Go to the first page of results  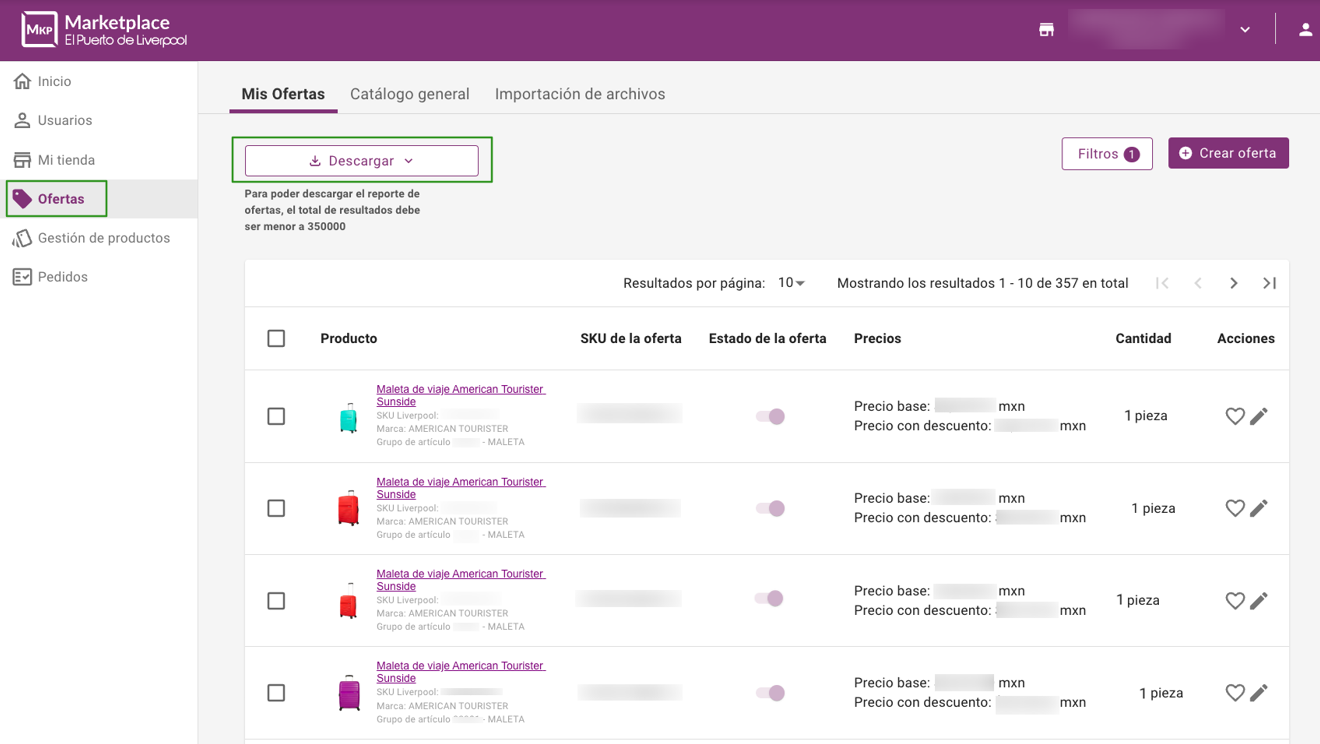click(x=1162, y=283)
